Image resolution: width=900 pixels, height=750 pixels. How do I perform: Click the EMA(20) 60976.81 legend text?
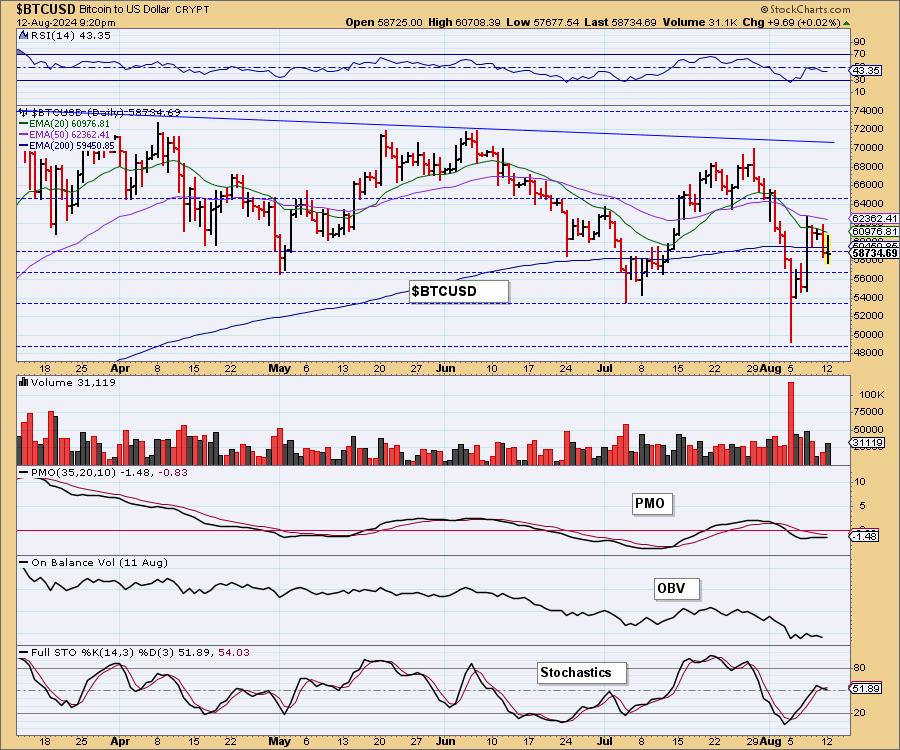[x=69, y=123]
